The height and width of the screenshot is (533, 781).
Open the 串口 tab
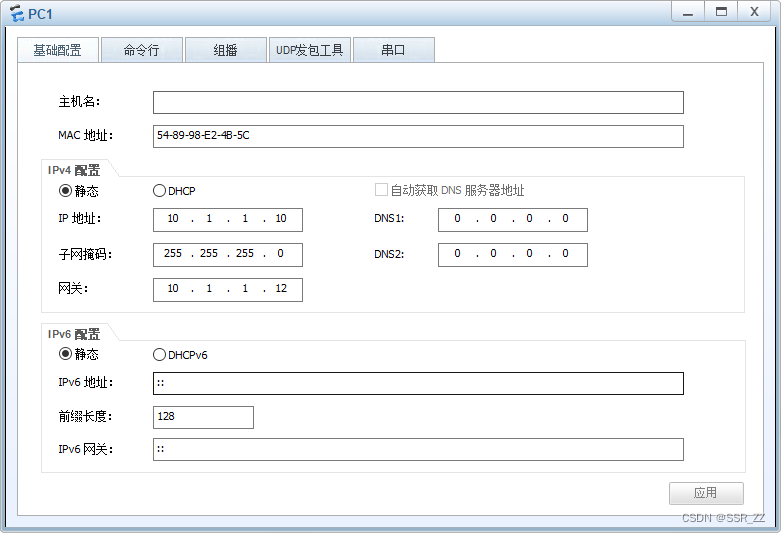(393, 50)
